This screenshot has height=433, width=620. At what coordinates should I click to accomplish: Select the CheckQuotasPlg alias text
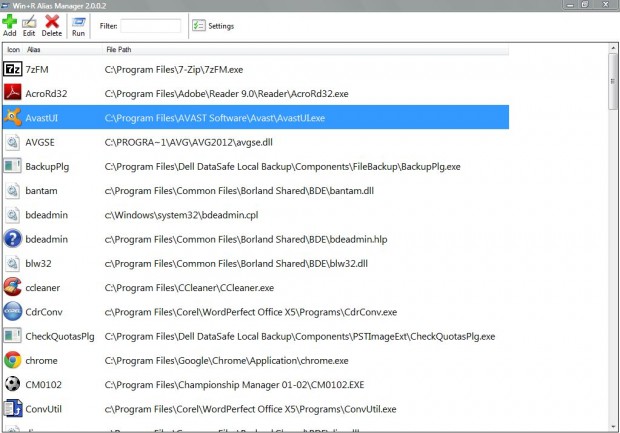tap(60, 337)
